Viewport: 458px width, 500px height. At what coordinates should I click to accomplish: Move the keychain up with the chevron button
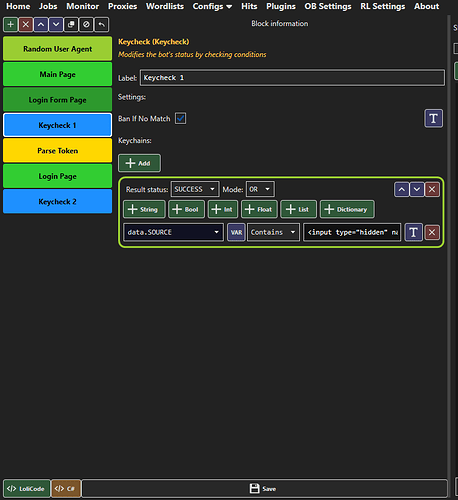click(402, 190)
